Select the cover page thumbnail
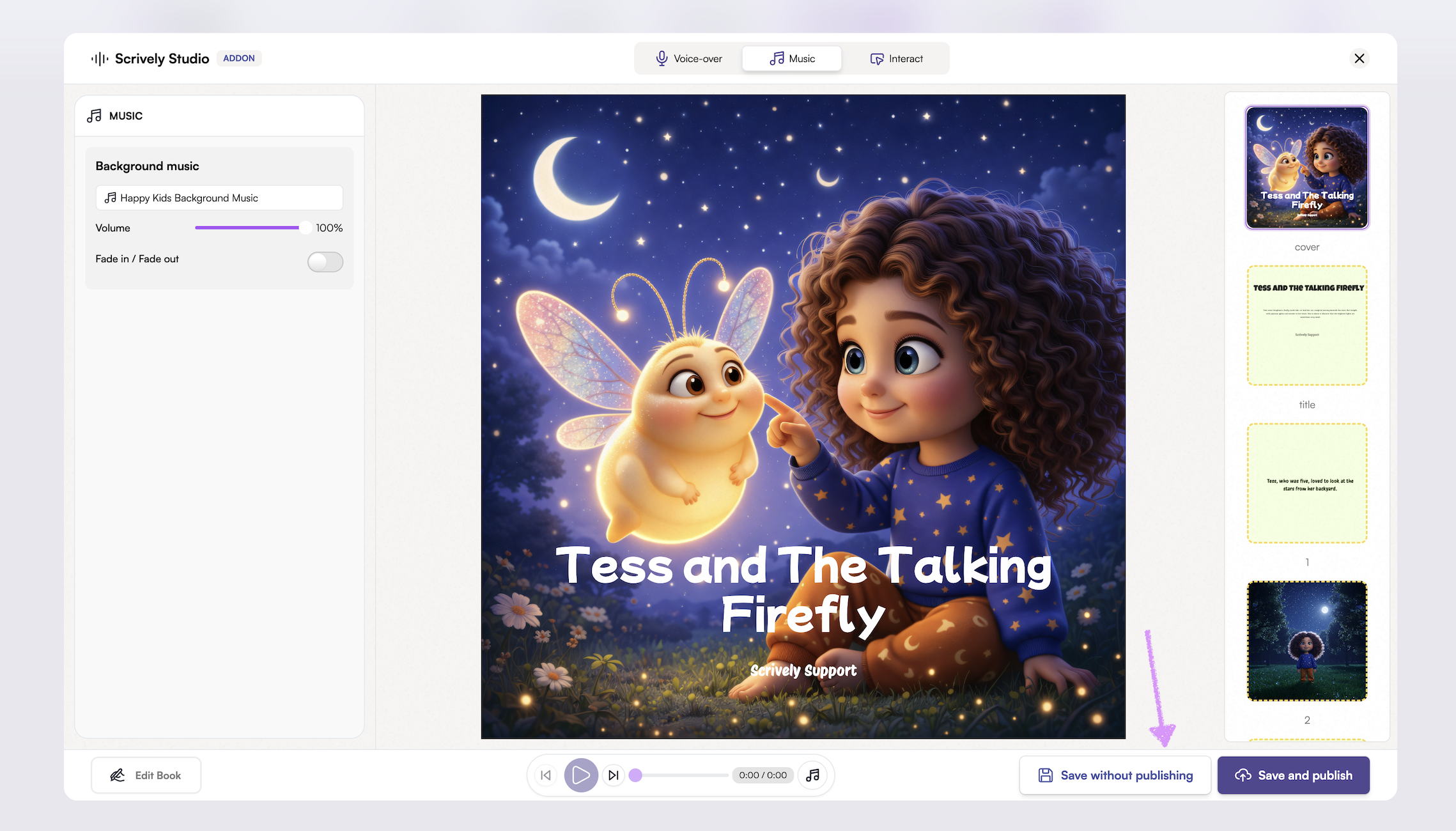 pyautogui.click(x=1306, y=167)
